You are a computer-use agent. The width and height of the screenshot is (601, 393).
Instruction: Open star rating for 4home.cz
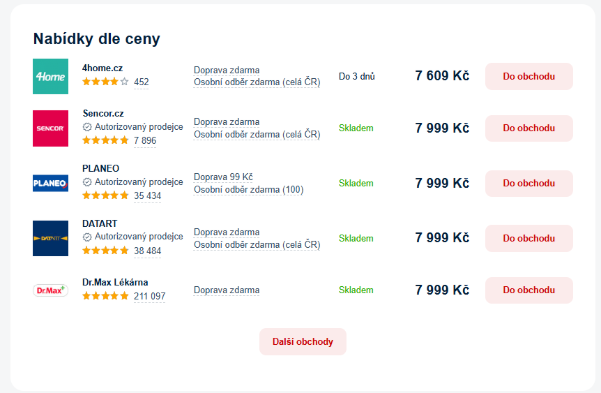(x=105, y=81)
